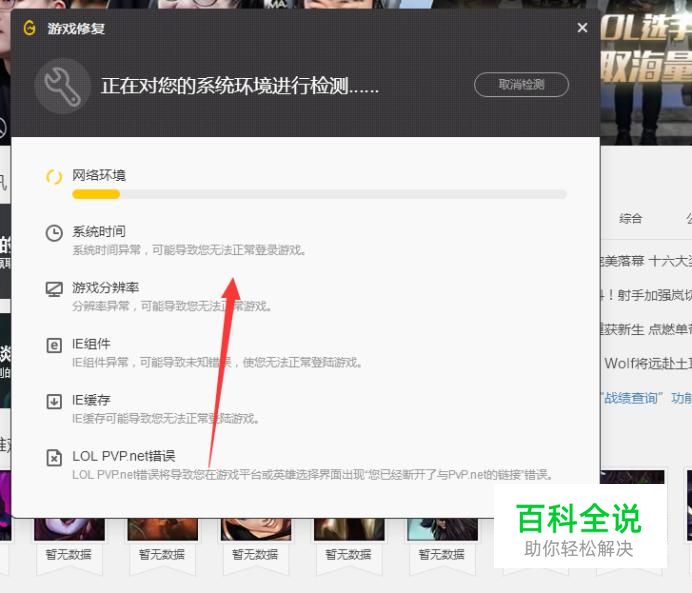This screenshot has height=593, width=692.
Task: Click the LOL PVP.net错误 file icon
Action: pyautogui.click(x=54, y=458)
